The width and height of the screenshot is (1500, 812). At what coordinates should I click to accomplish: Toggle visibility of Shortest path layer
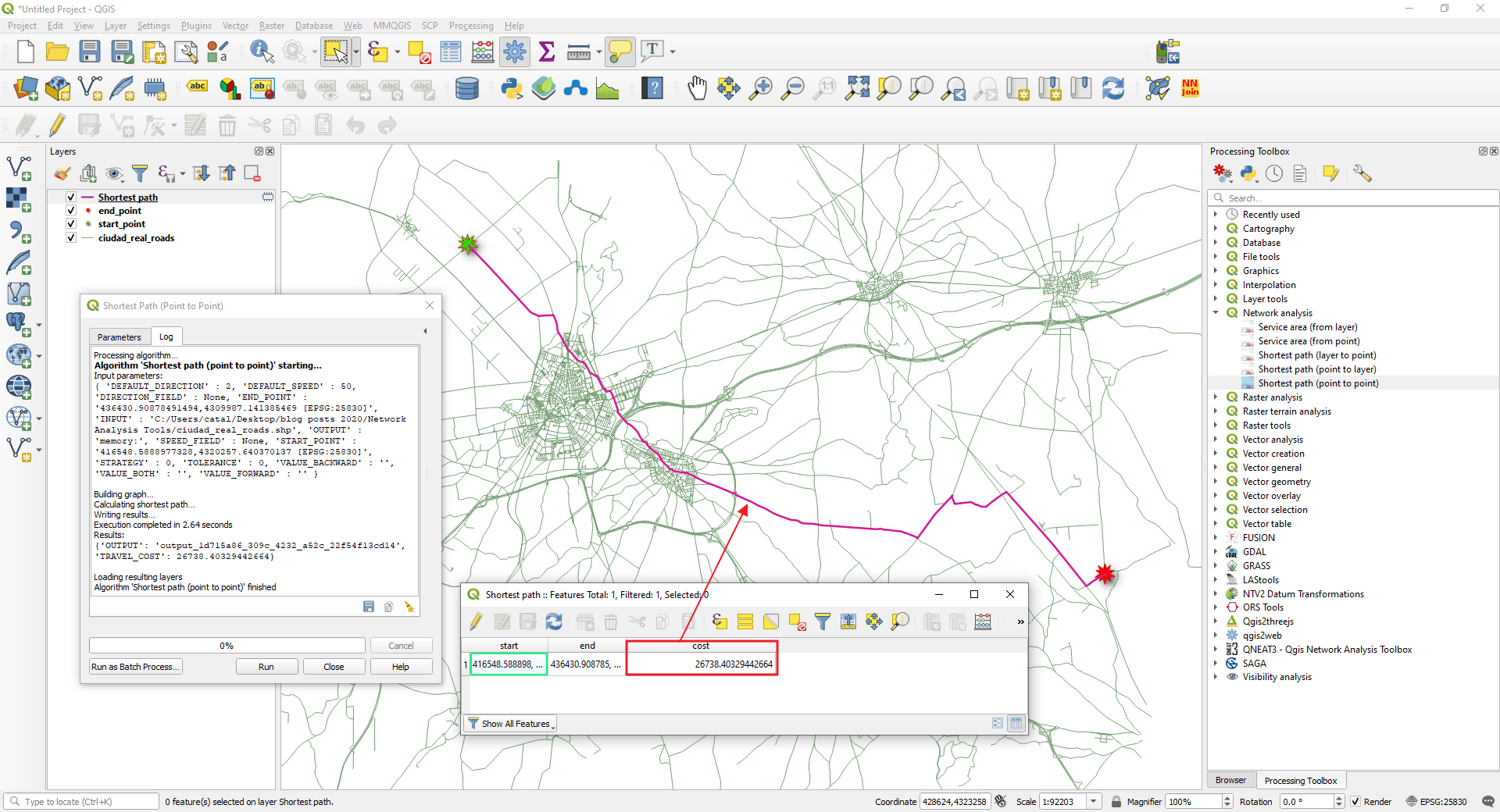coord(71,198)
